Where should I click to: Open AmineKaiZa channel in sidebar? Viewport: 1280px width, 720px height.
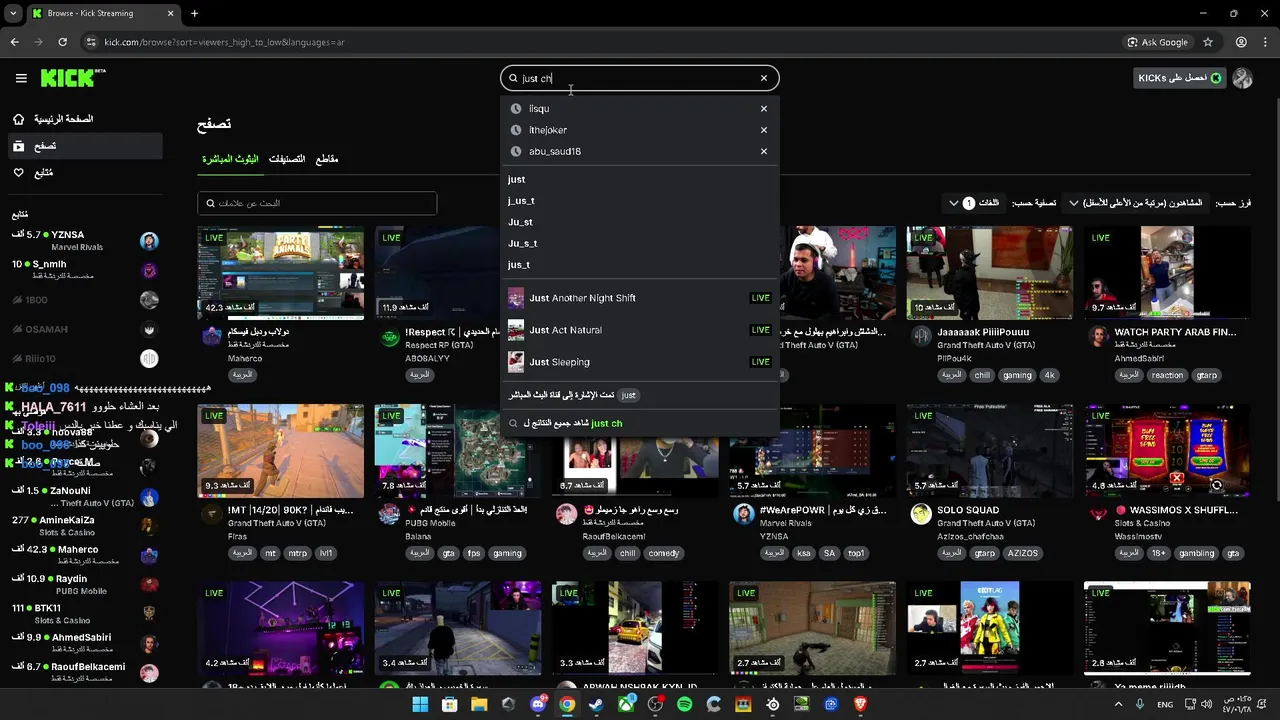click(x=84, y=526)
